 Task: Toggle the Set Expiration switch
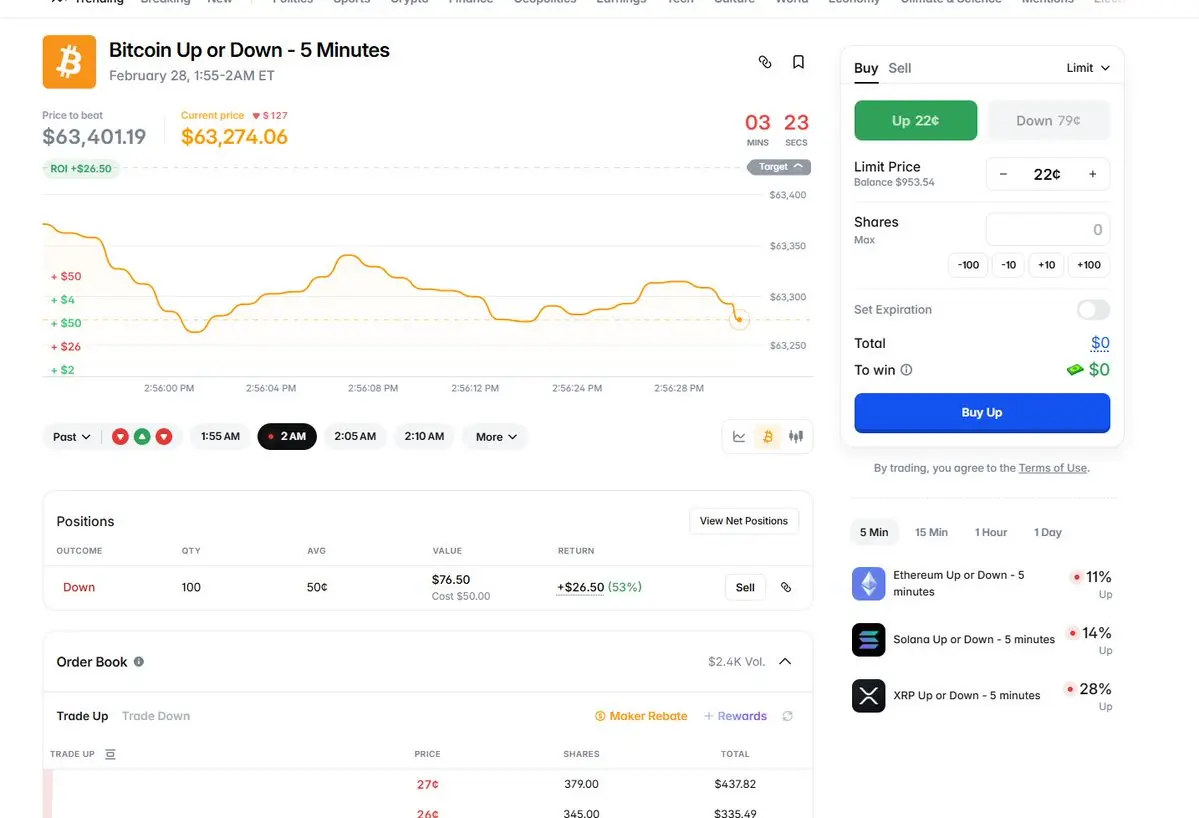point(1093,310)
